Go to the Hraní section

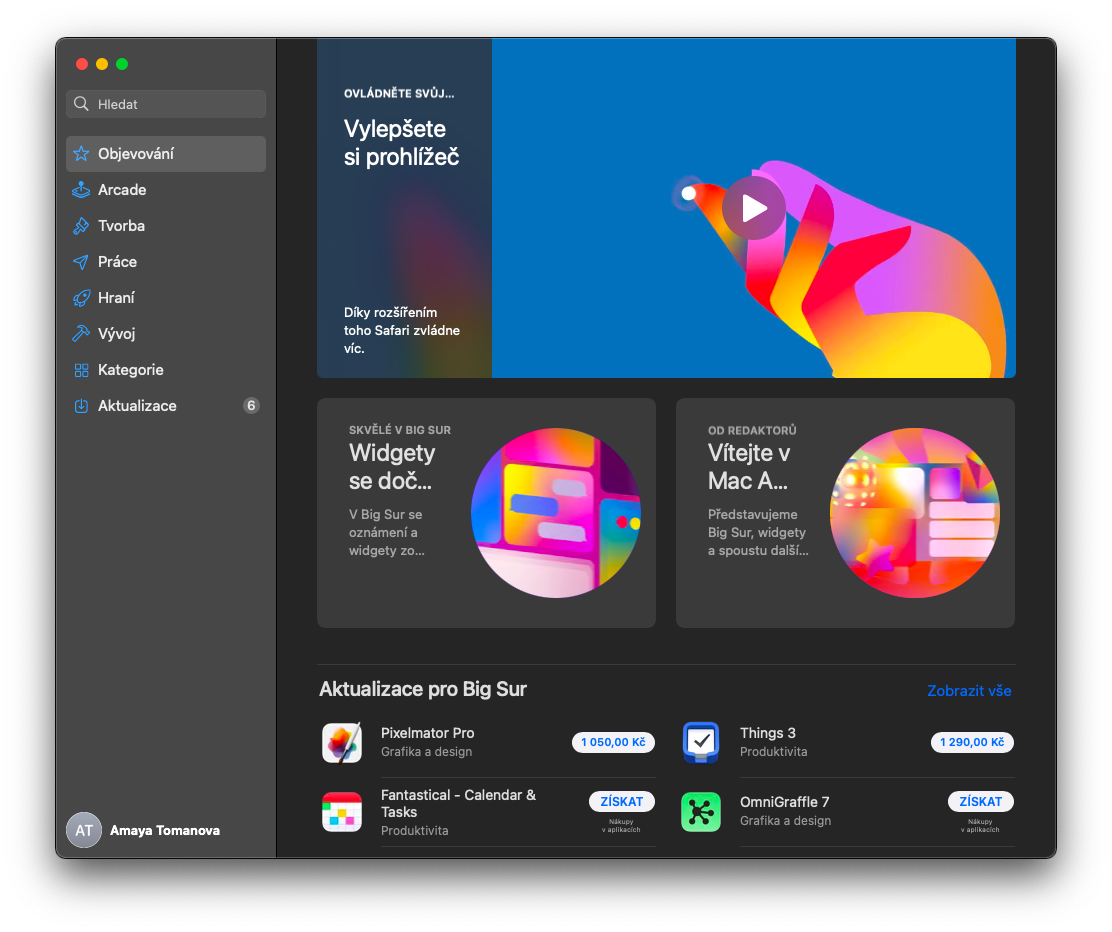[x=166, y=298]
